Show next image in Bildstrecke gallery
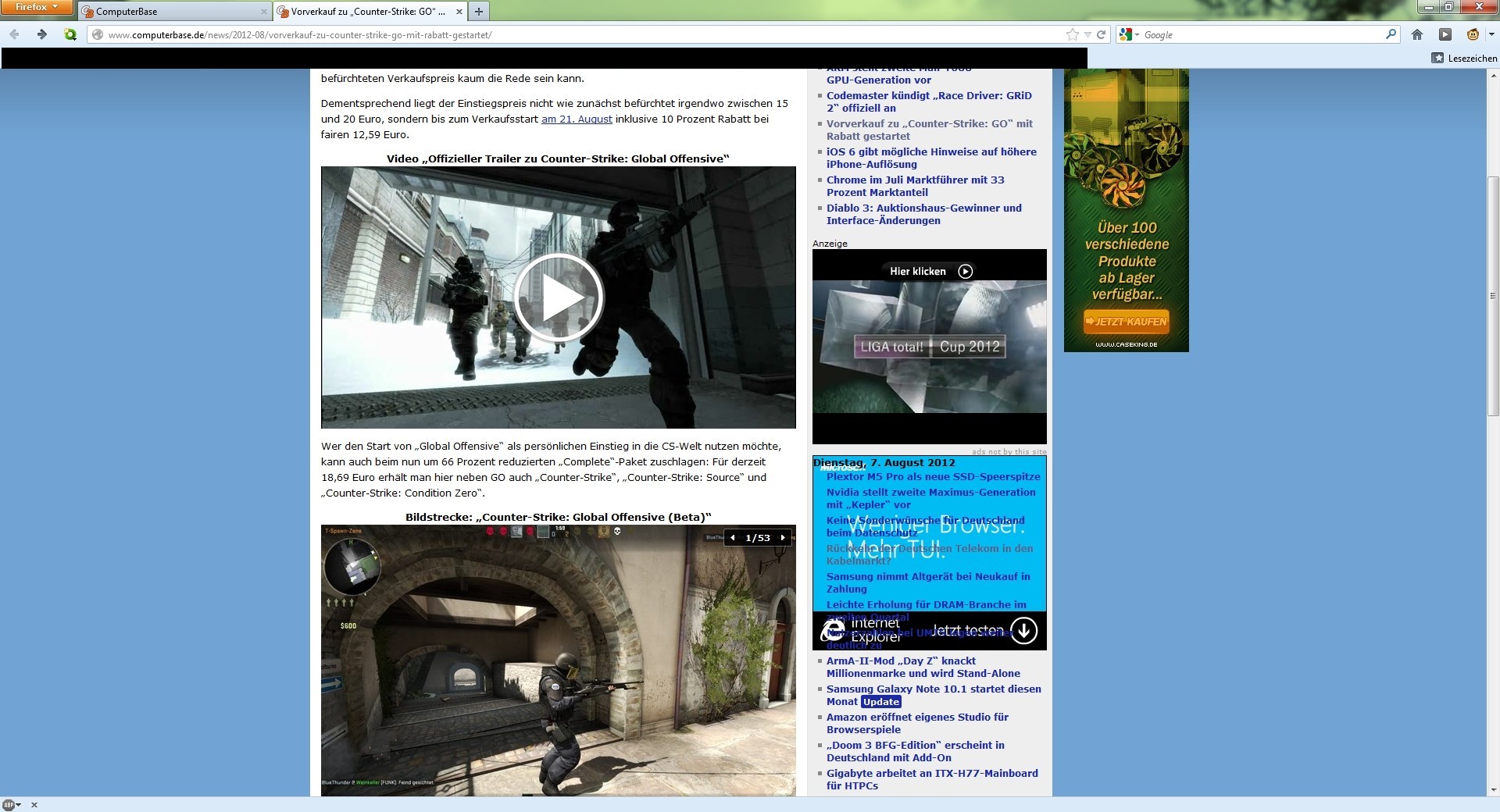 [783, 538]
